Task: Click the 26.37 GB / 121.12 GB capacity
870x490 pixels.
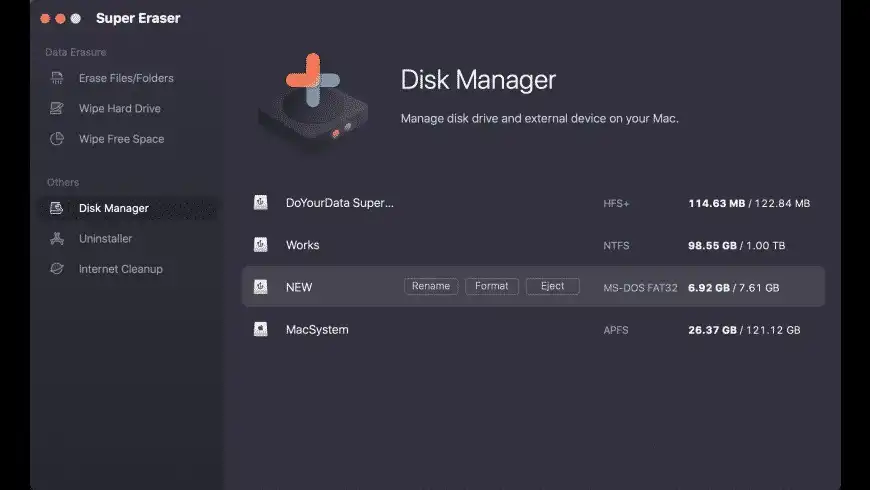Action: pos(744,330)
